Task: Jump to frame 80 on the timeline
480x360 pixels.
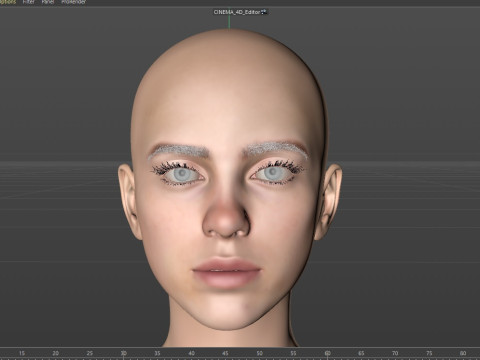Action: click(x=463, y=353)
